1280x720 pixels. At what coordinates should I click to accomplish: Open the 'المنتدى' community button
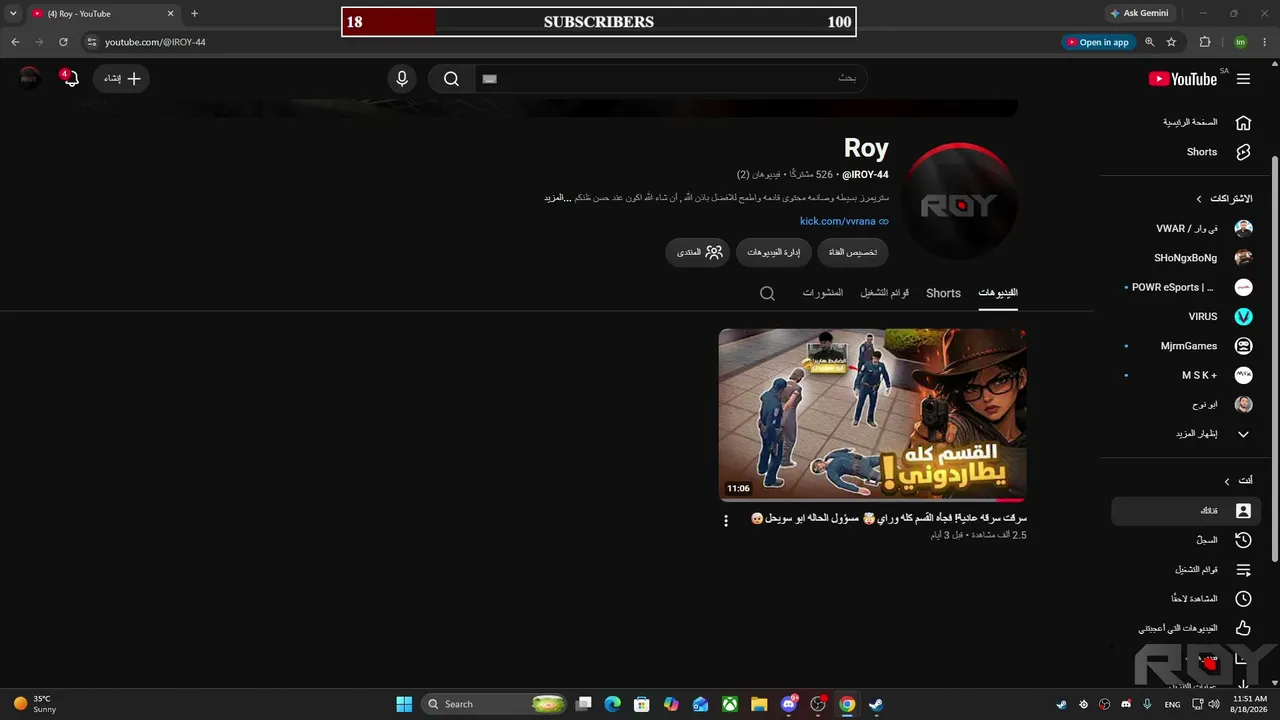point(698,252)
